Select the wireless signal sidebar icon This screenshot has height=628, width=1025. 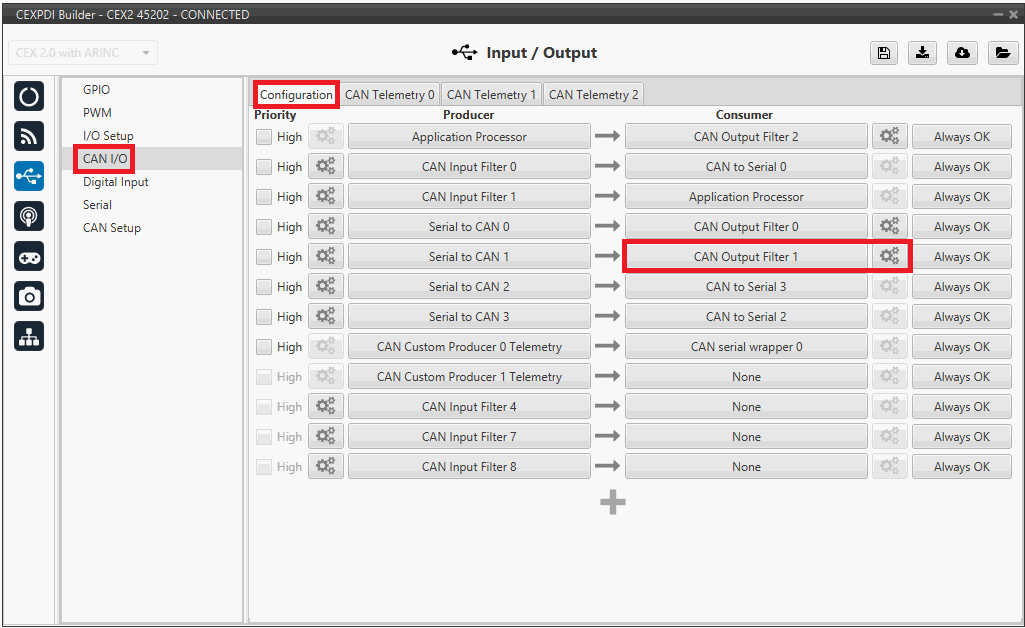[x=29, y=136]
